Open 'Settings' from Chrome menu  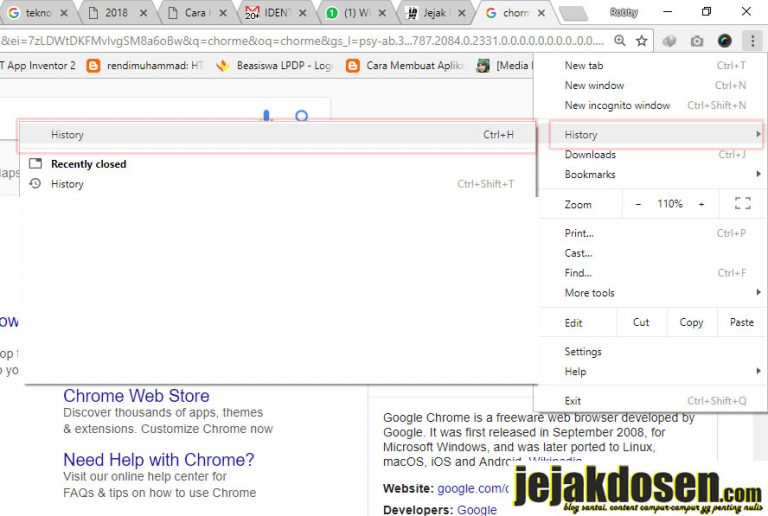[x=650, y=352]
